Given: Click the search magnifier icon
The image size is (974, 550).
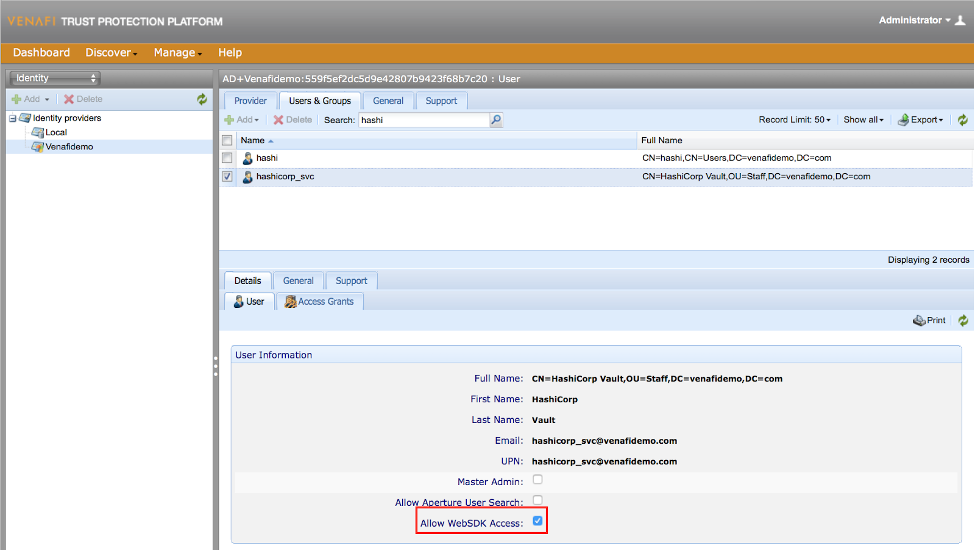Looking at the screenshot, I should [496, 120].
